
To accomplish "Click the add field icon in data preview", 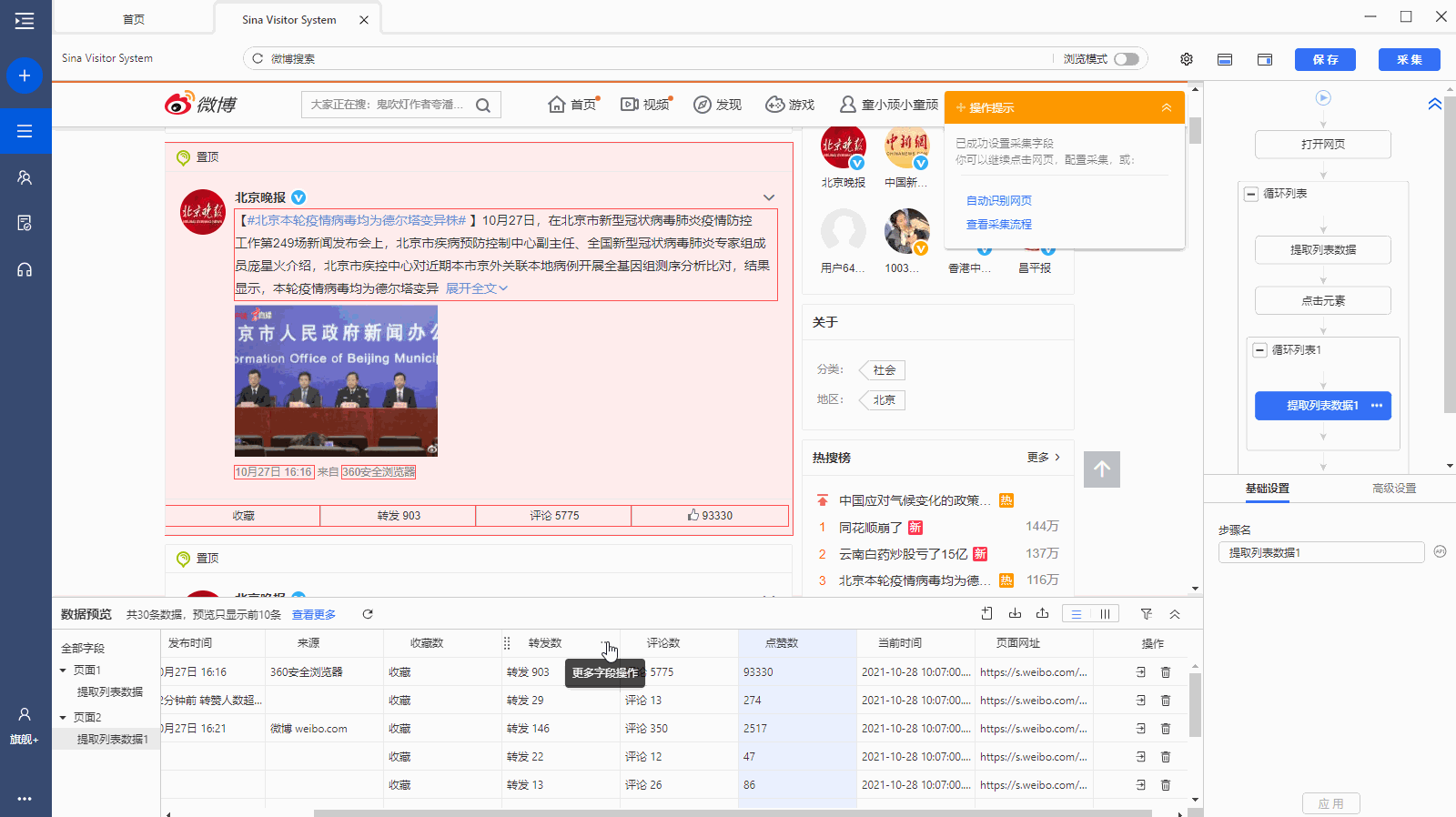I will pyautogui.click(x=987, y=614).
